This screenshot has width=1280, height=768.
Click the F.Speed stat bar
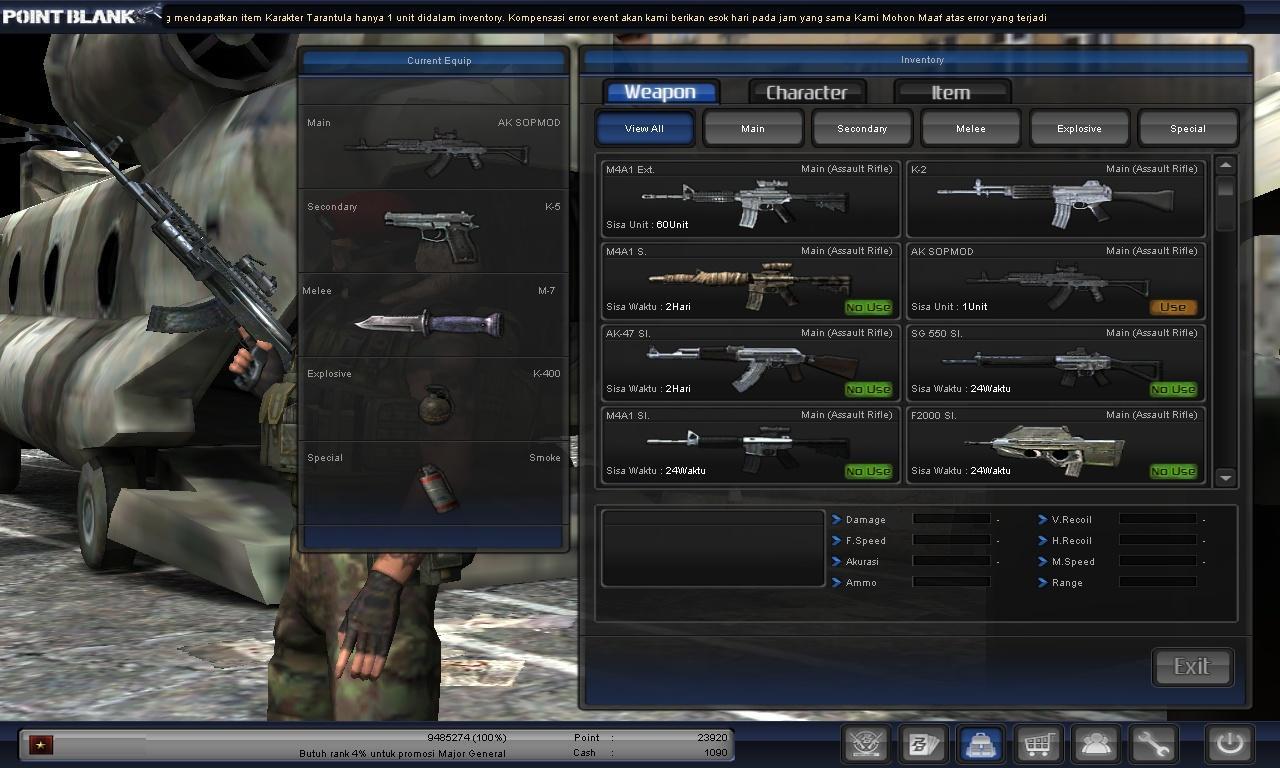pyautogui.click(x=952, y=540)
